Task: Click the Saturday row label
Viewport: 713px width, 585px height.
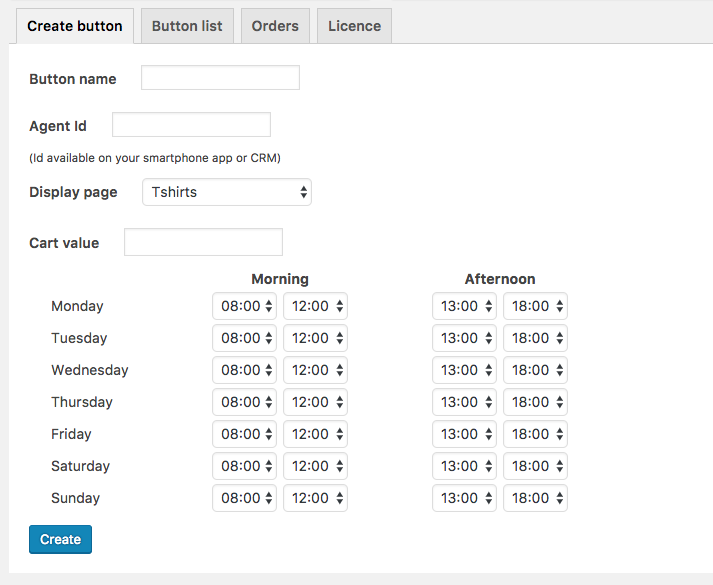Action: pyautogui.click(x=80, y=466)
